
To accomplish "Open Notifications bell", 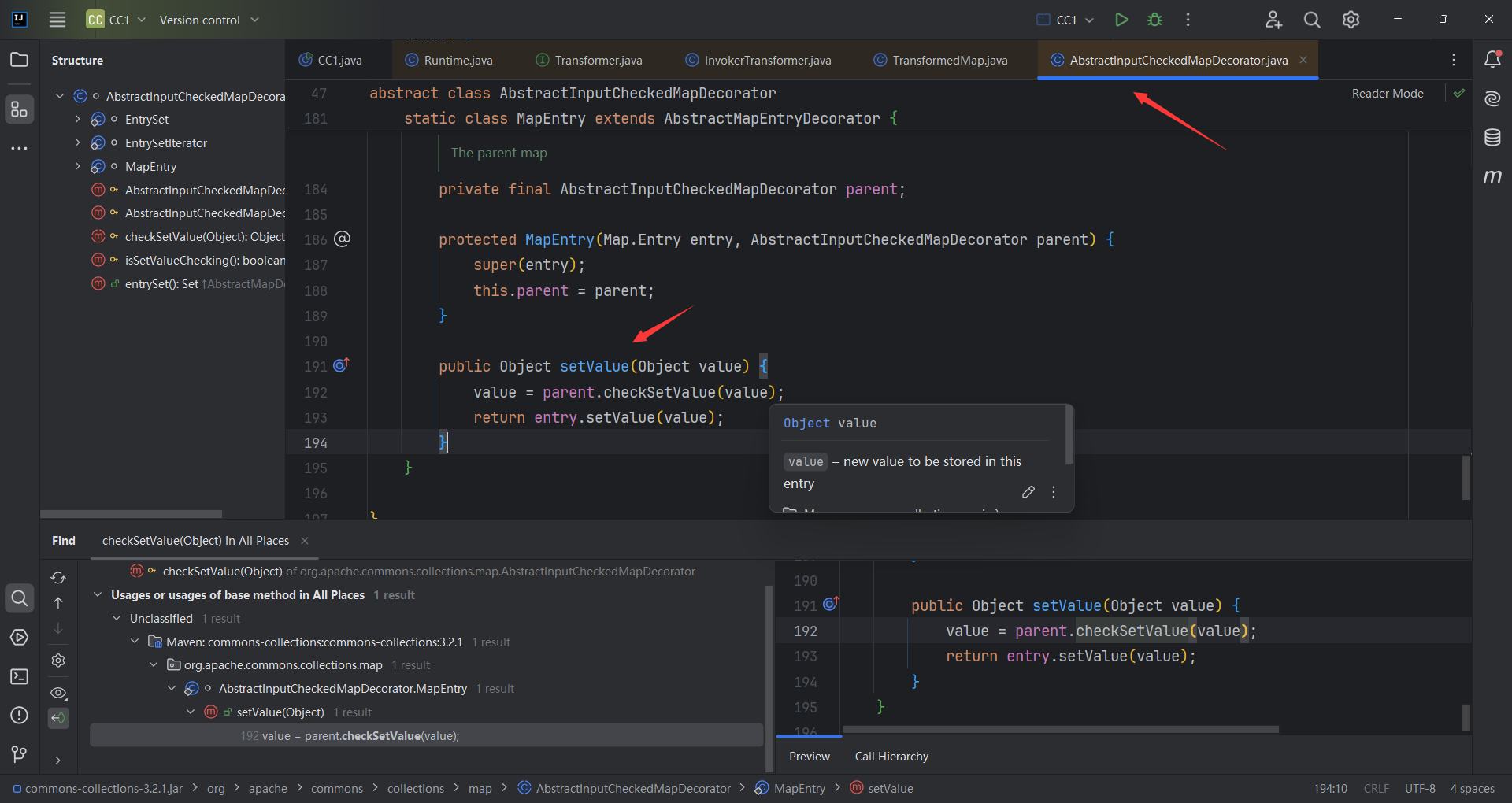I will point(1492,59).
